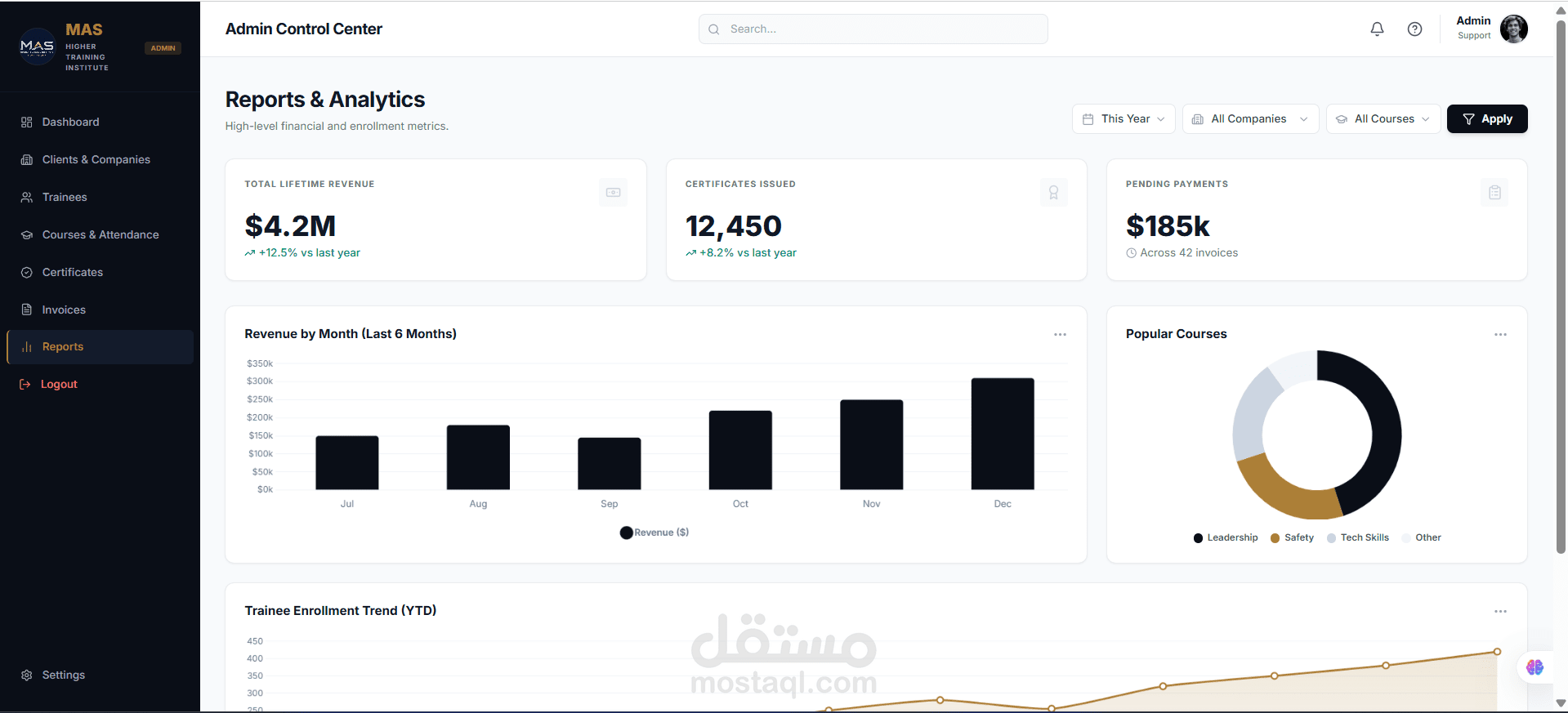The height and width of the screenshot is (713, 1568).
Task: Open the Admin profile avatar
Action: pos(1513,29)
